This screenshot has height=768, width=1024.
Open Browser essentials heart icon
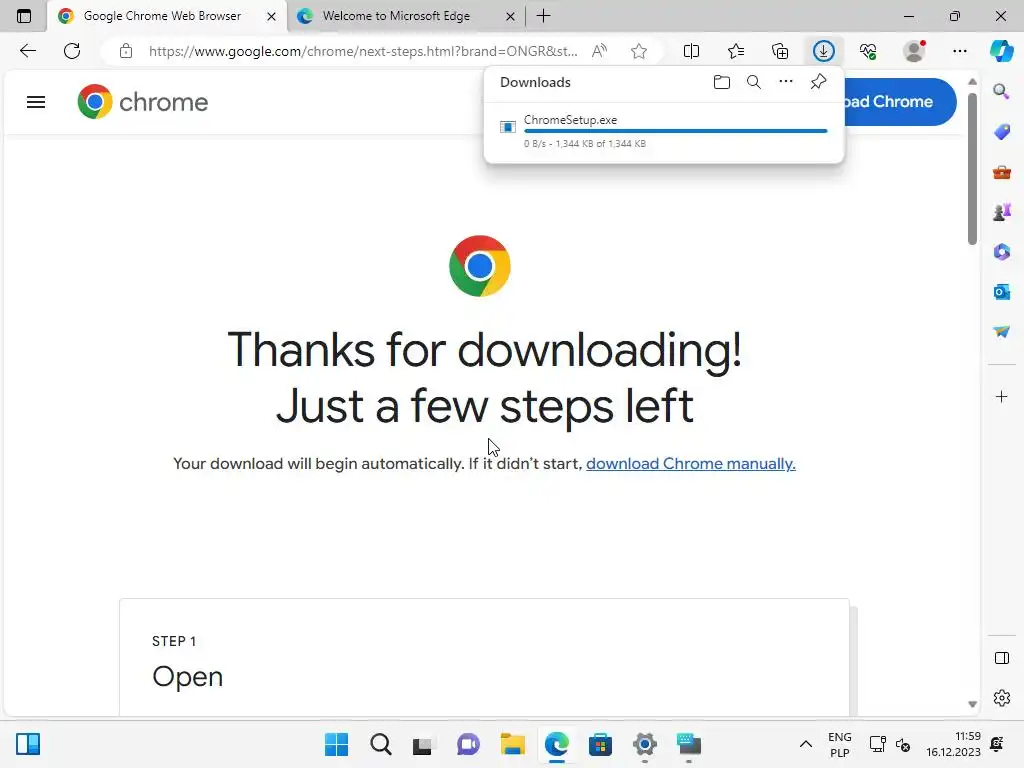868,51
